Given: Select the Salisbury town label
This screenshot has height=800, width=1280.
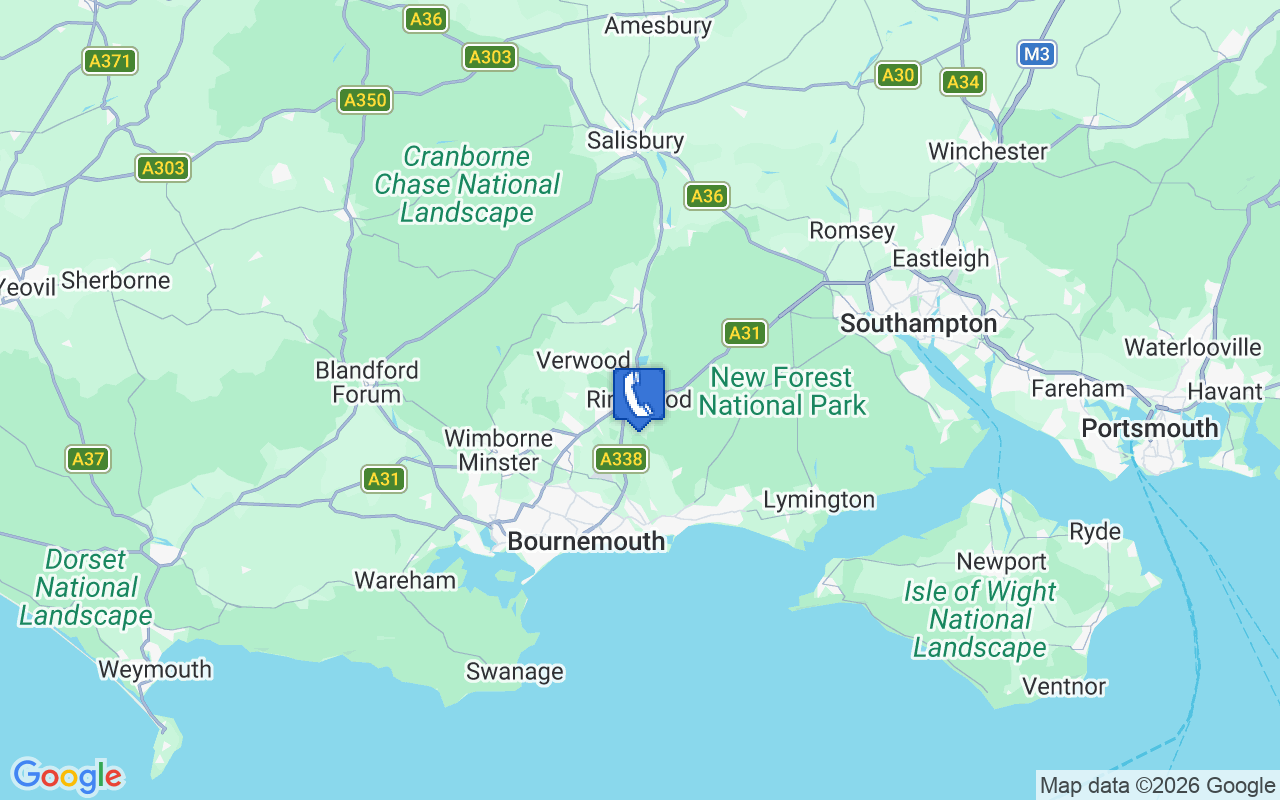Looking at the screenshot, I should pos(635,141).
